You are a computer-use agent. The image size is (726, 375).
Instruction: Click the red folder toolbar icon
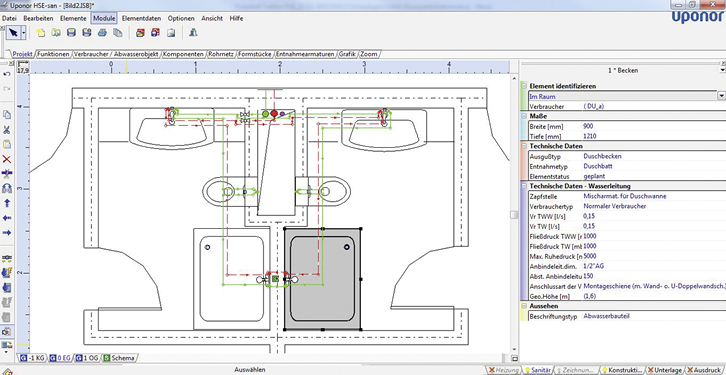(140, 32)
